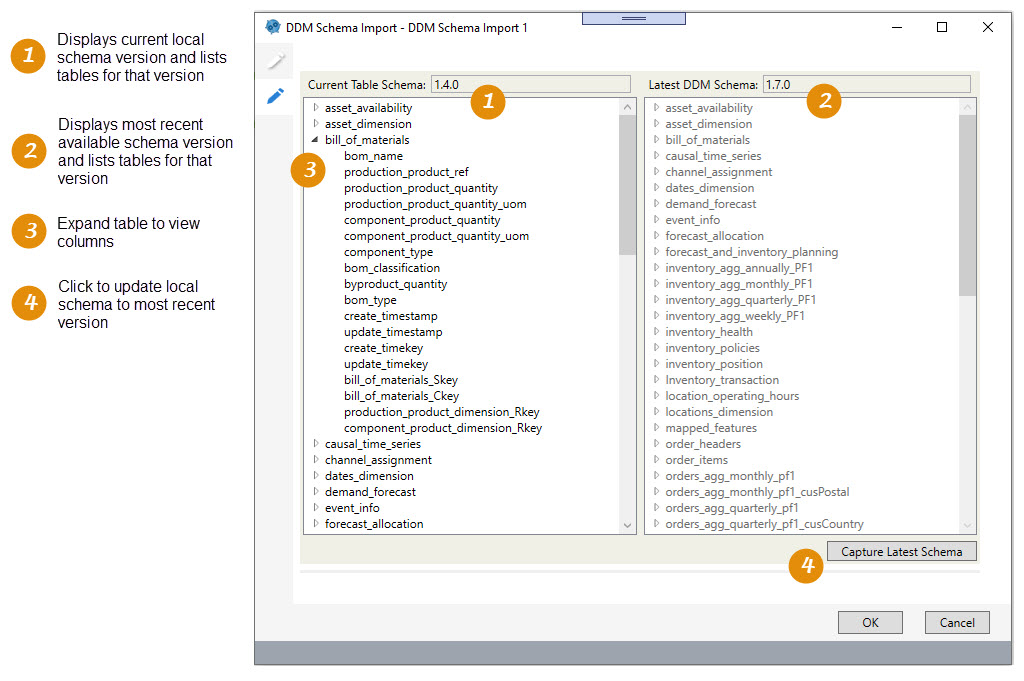The image size is (1024, 681).
Task: Select the inventory_agg_annually_PF1 table
Action: click(739, 268)
